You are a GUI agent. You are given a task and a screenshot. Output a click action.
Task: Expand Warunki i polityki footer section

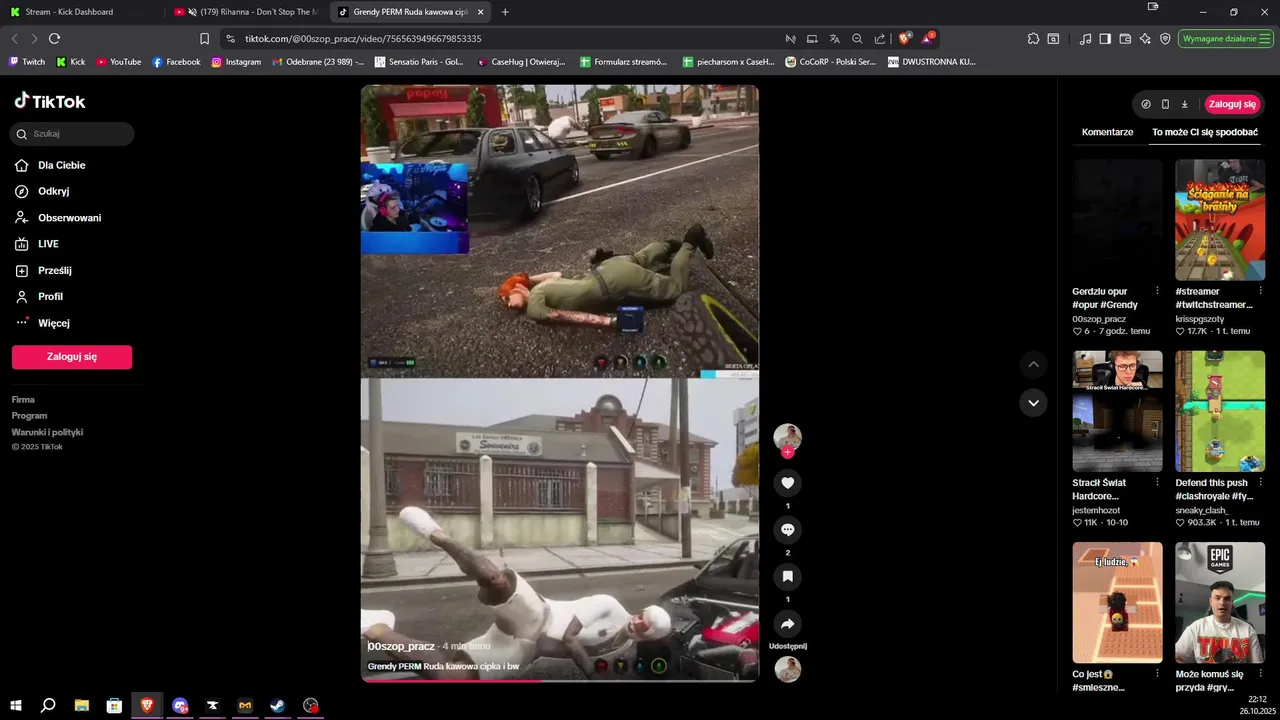click(x=47, y=432)
